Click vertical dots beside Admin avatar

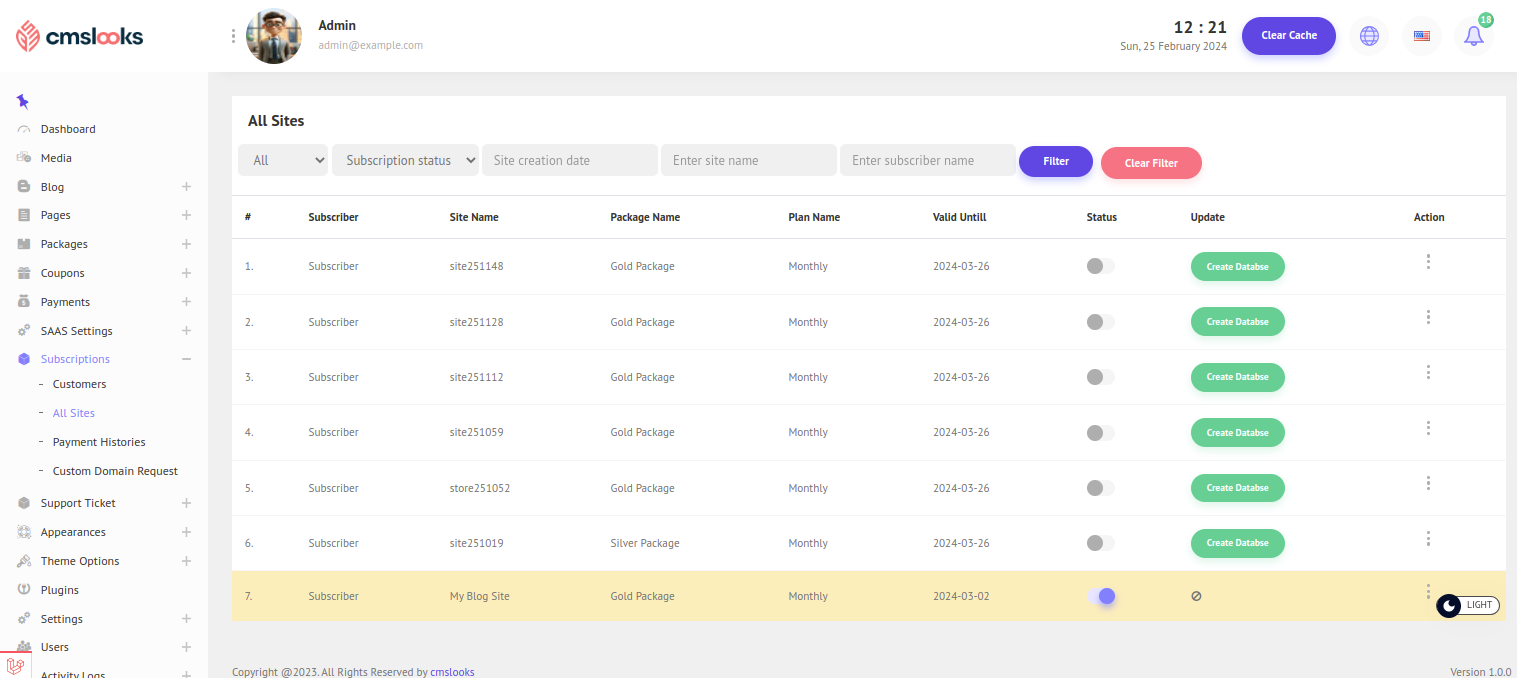pyautogui.click(x=233, y=36)
